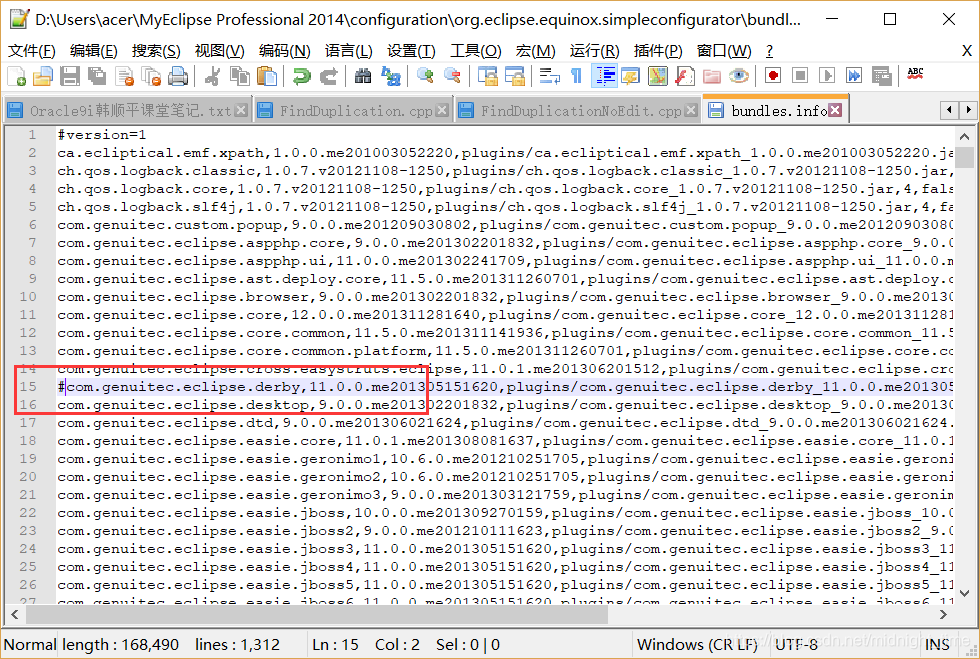Click the vertical scrollbar up arrow
This screenshot has width=980, height=659.
point(964,136)
